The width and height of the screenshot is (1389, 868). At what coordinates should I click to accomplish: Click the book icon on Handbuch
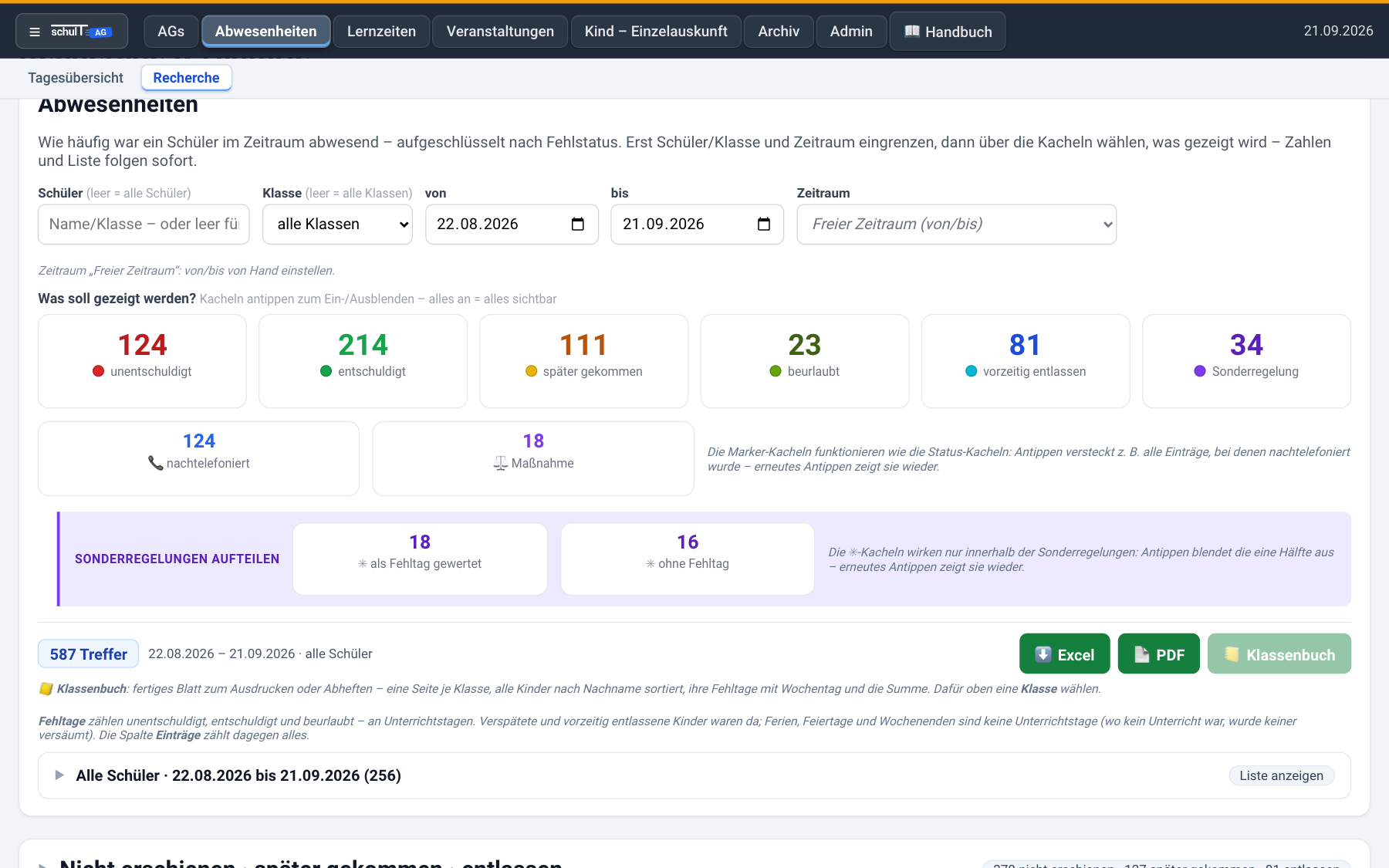pyautogui.click(x=912, y=31)
